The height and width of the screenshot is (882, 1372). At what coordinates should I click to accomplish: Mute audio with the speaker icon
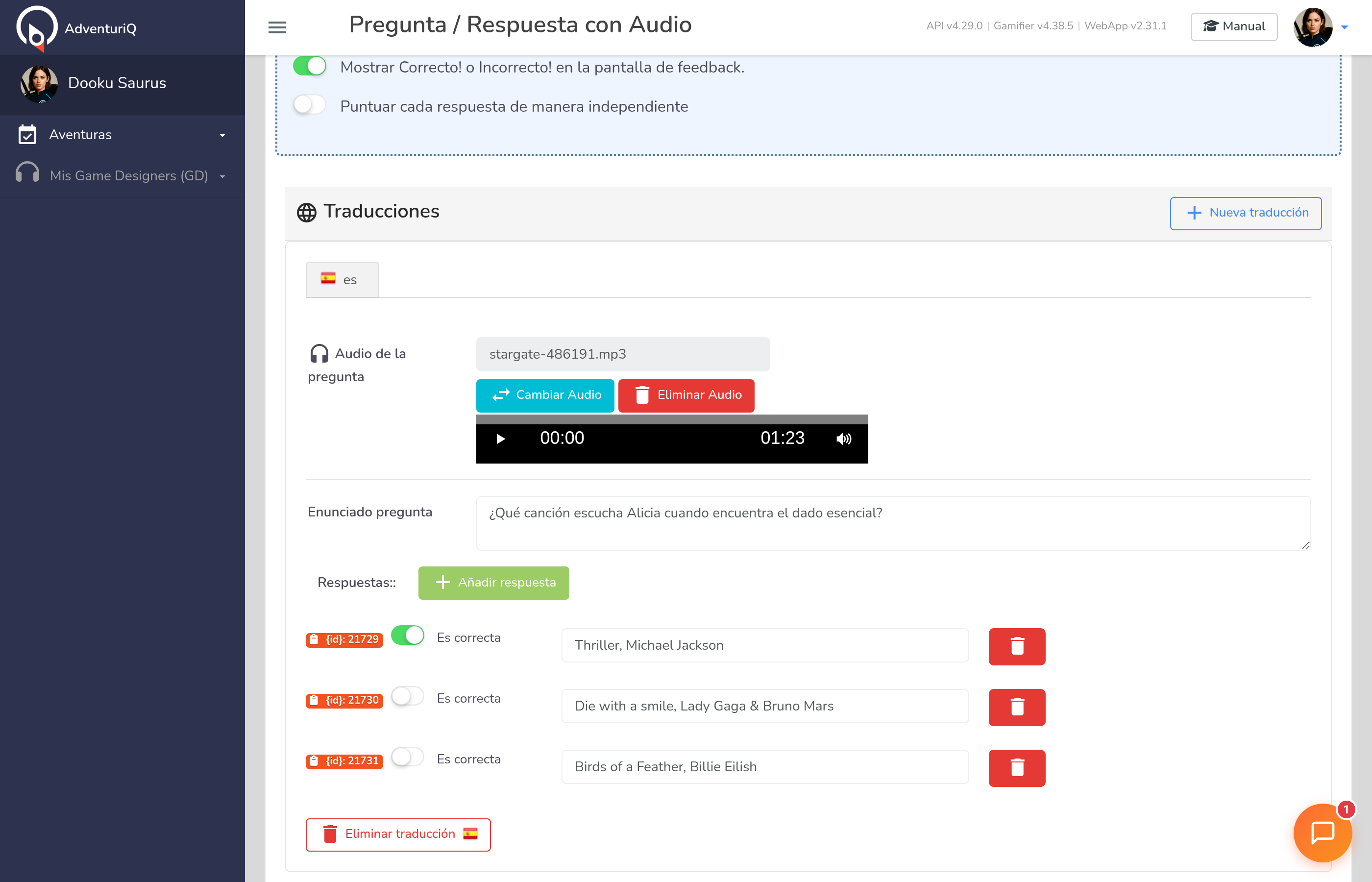tap(843, 439)
